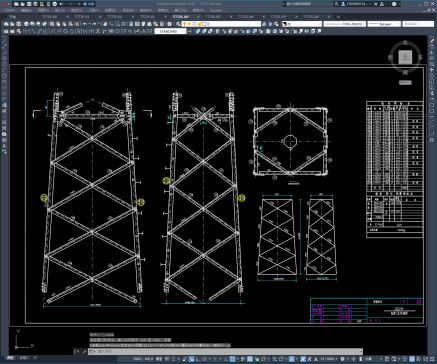Viewport: 437px width, 364px height.
Task: Add a new drawing tab with plus button
Action: point(338,16)
